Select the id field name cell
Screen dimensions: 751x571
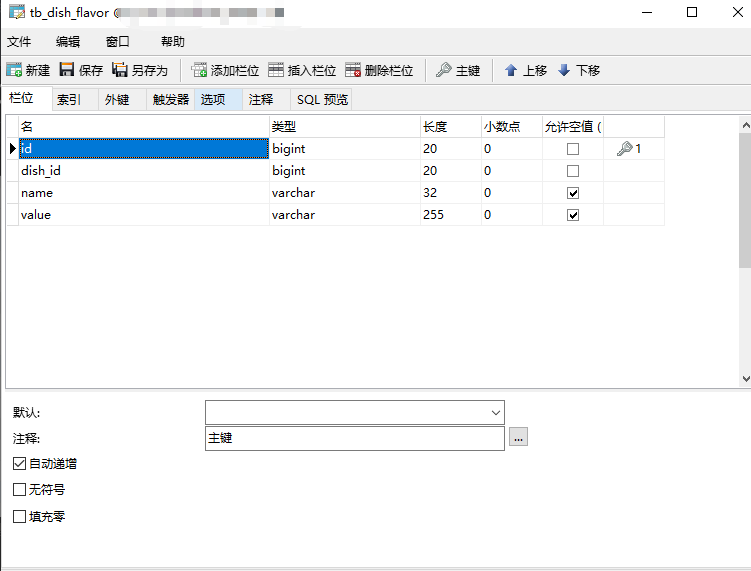point(144,148)
